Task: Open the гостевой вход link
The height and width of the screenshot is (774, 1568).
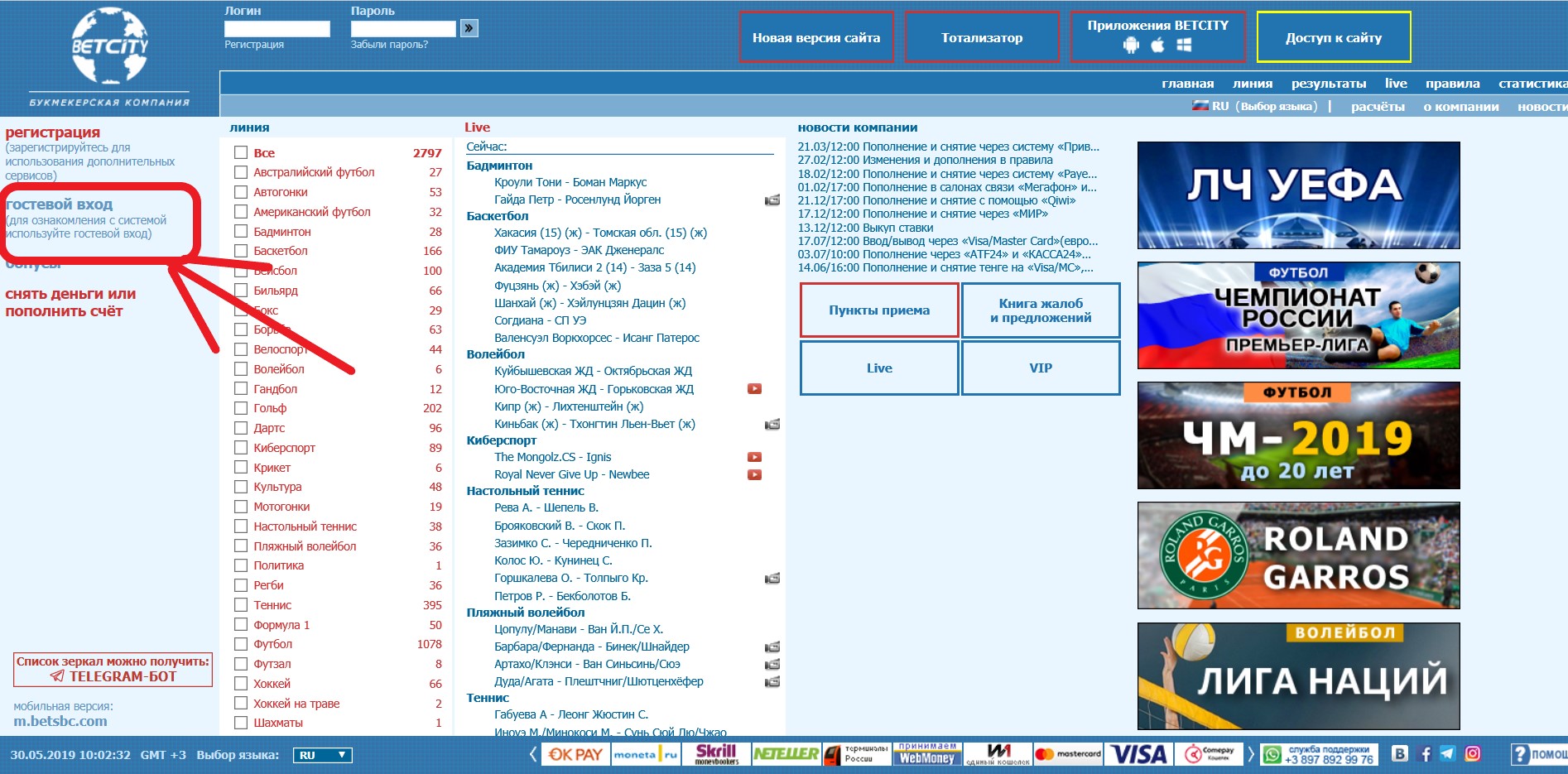Action: tap(59, 204)
